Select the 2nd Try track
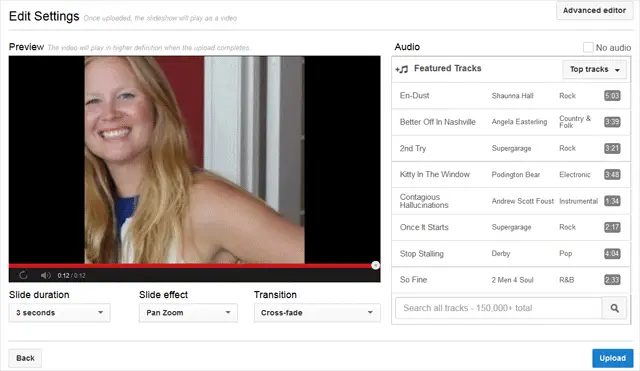The width and height of the screenshot is (640, 371). pyautogui.click(x=511, y=149)
